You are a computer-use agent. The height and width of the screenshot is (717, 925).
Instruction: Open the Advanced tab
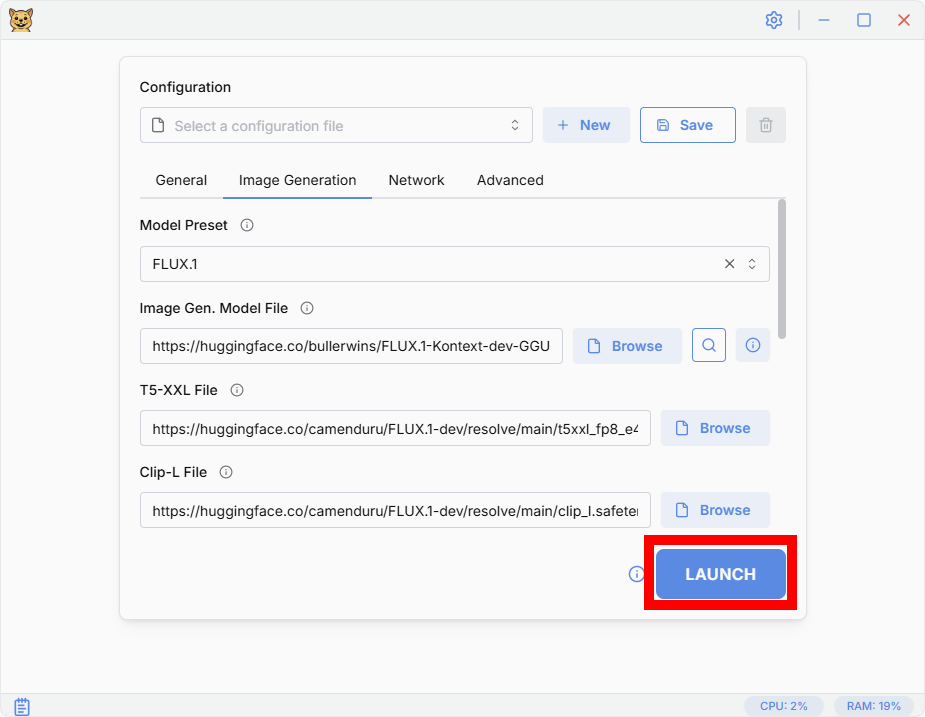[x=510, y=180]
